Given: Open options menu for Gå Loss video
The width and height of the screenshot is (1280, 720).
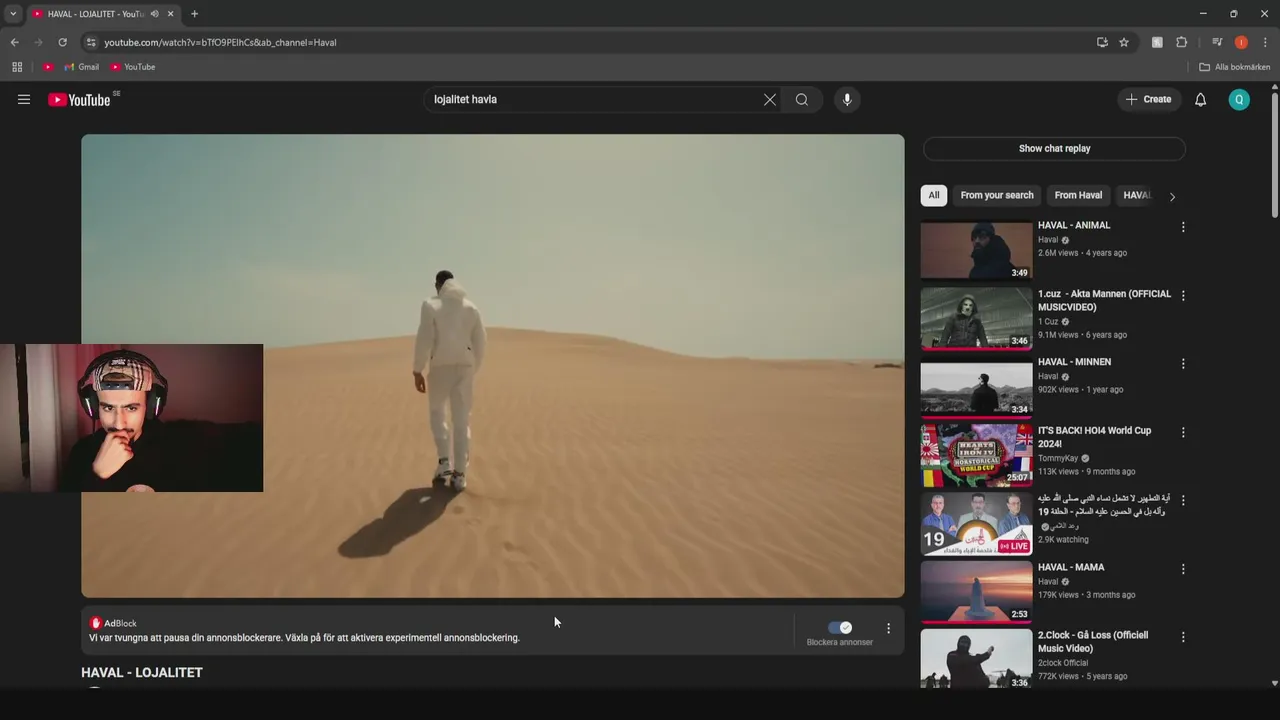Looking at the screenshot, I should (x=1183, y=637).
